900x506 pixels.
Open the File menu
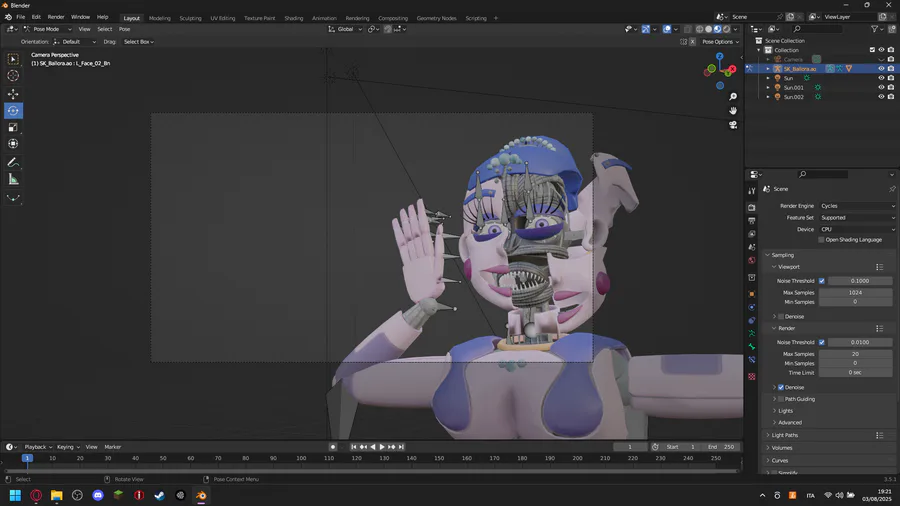pyautogui.click(x=21, y=17)
